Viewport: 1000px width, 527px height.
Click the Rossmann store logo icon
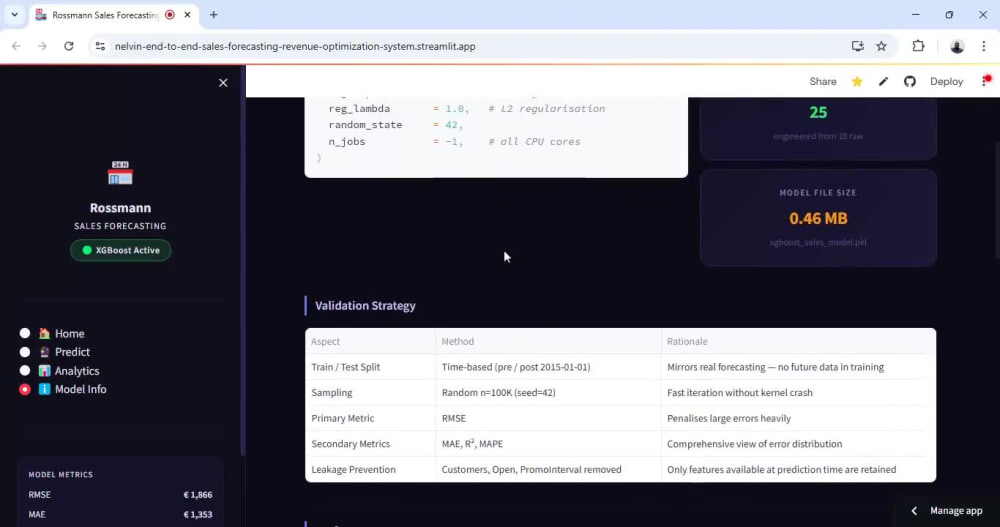[x=120, y=173]
